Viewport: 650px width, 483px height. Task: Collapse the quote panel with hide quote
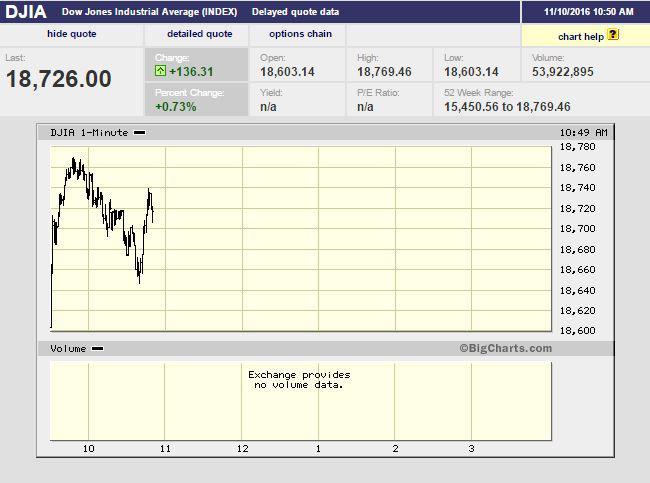[x=72, y=34]
